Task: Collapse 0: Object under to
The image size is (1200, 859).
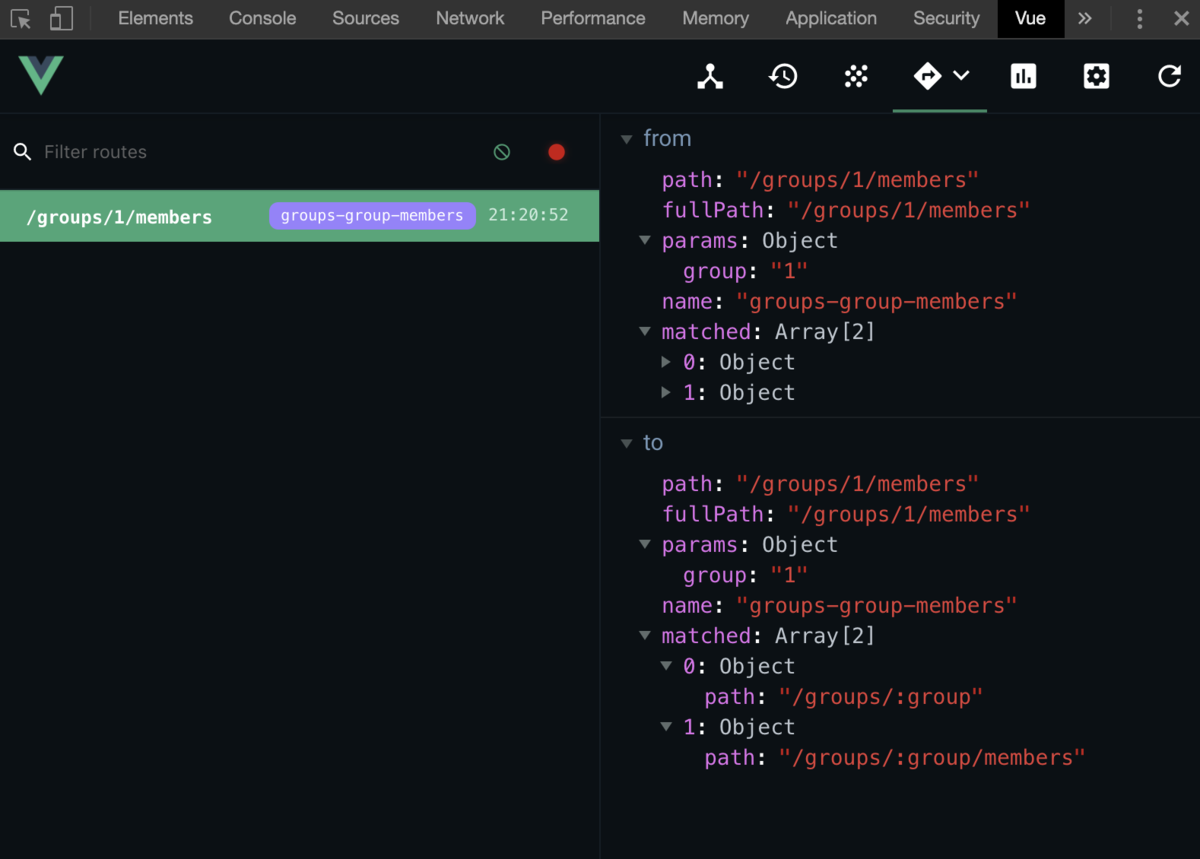Action: pos(667,666)
